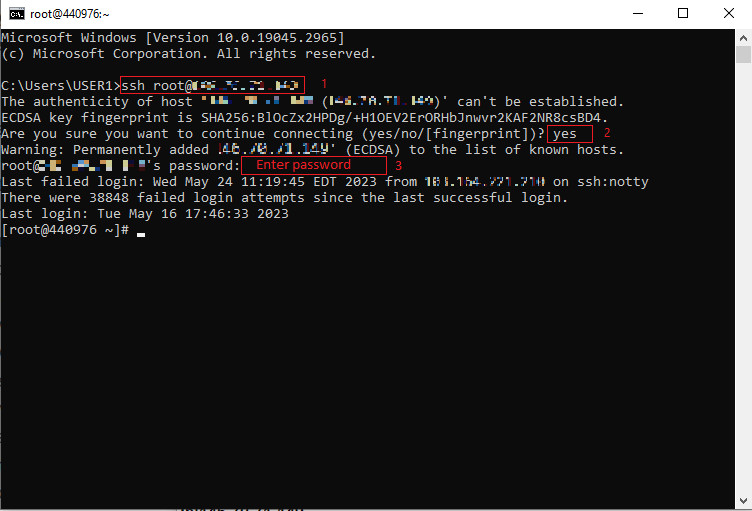Minimize the root@440976 terminal window
752x511 pixels.
tap(637, 13)
